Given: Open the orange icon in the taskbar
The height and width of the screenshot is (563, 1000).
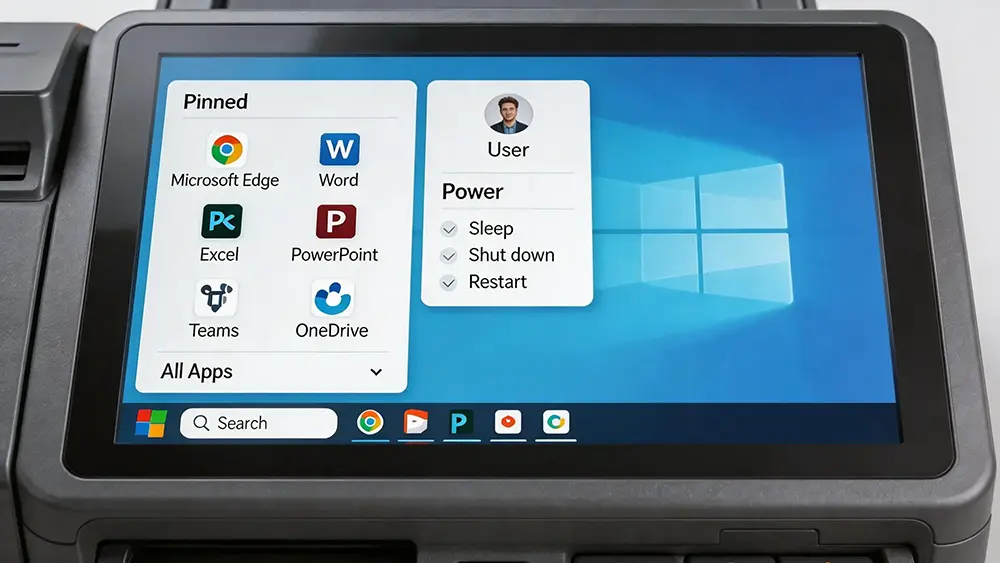Looking at the screenshot, I should 415,423.
